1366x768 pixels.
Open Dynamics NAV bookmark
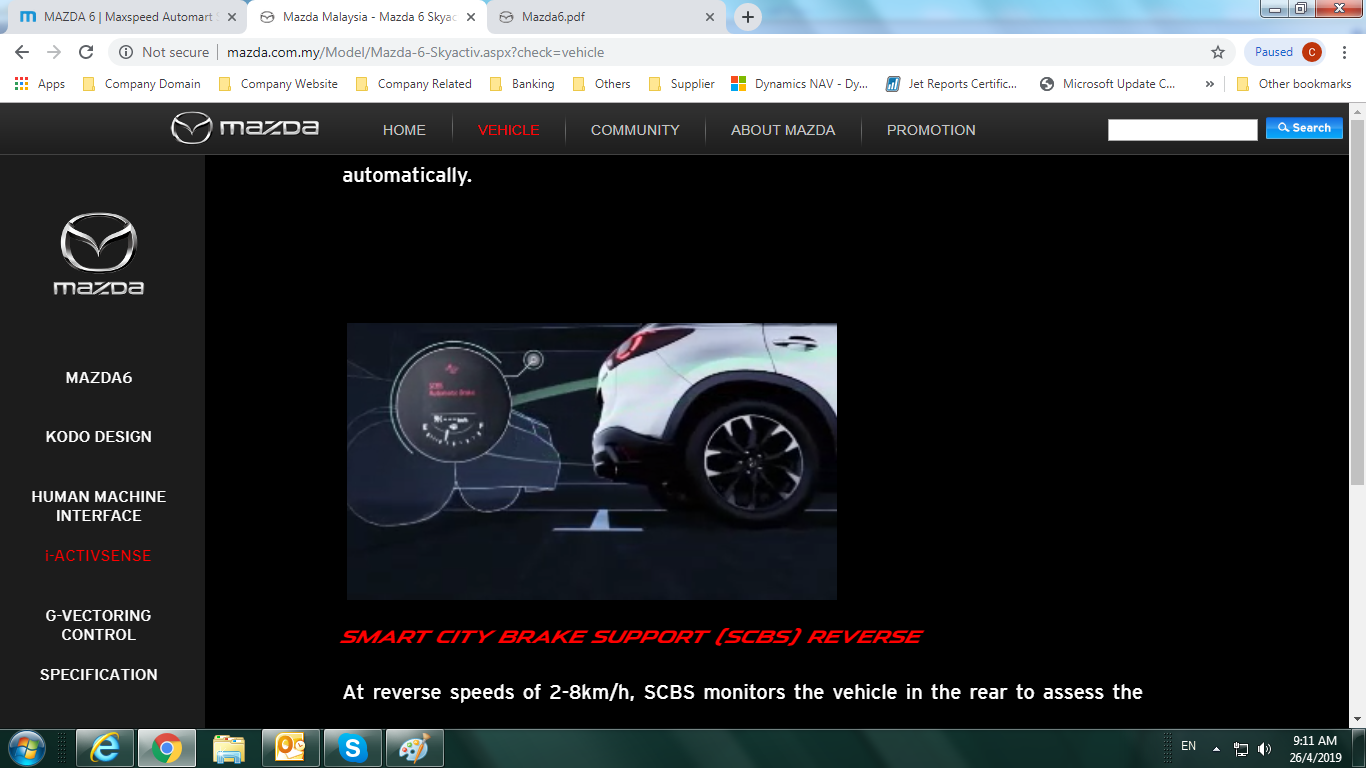coord(800,84)
